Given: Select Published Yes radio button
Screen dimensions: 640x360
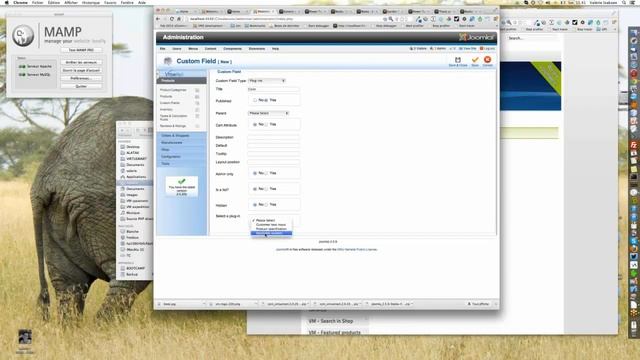Looking at the screenshot, I should (x=267, y=100).
